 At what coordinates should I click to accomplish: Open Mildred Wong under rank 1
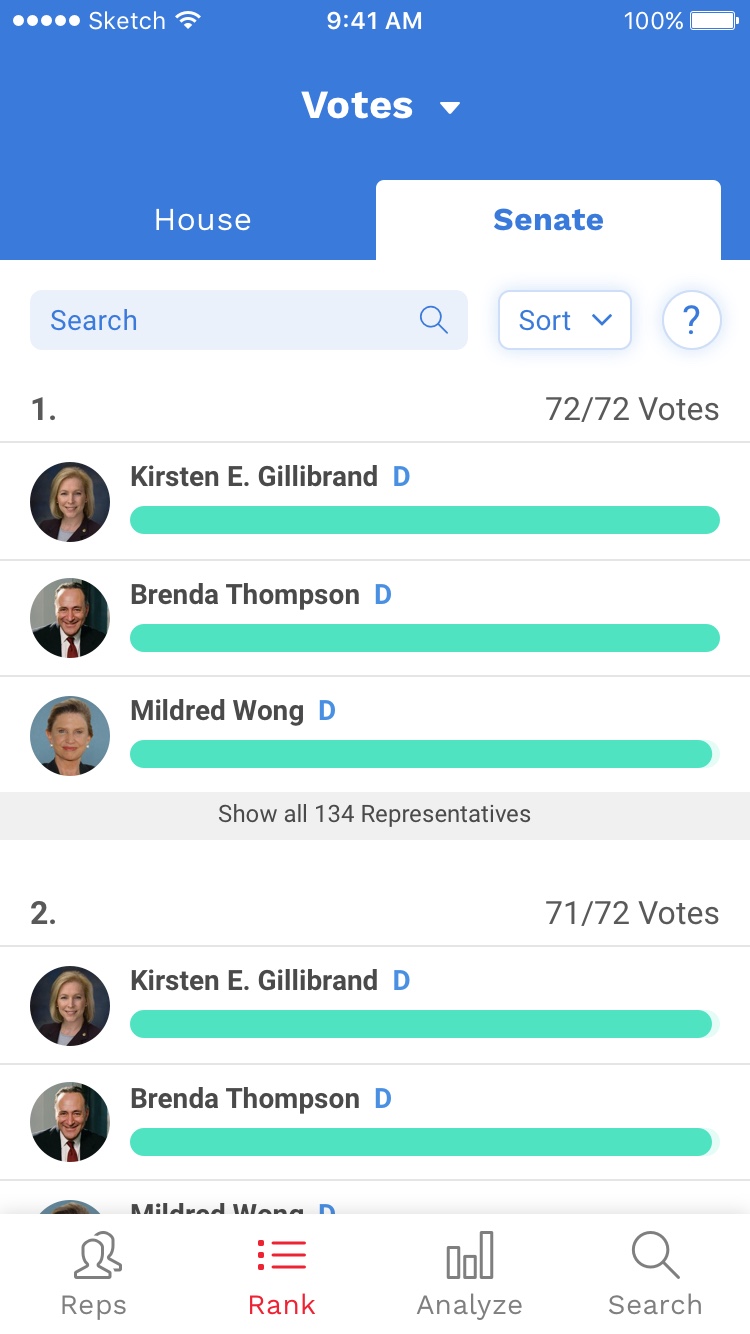pos(217,711)
